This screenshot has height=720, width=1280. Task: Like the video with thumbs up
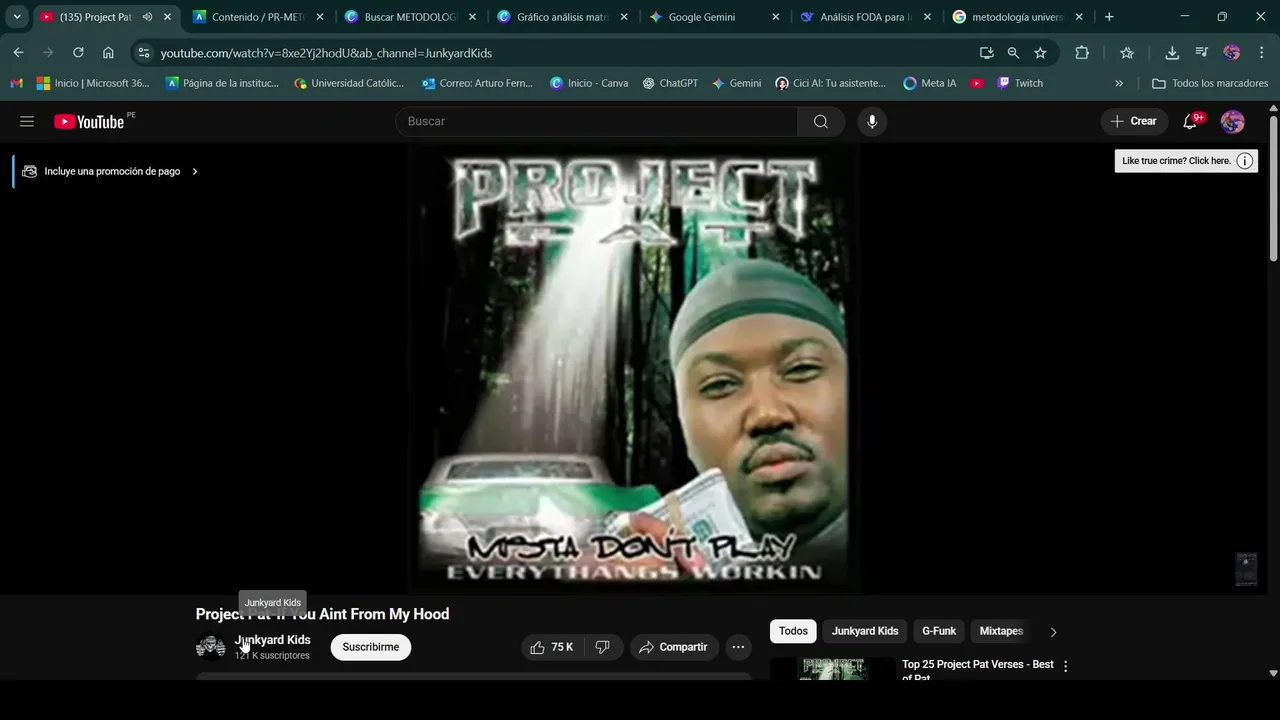pyautogui.click(x=552, y=647)
